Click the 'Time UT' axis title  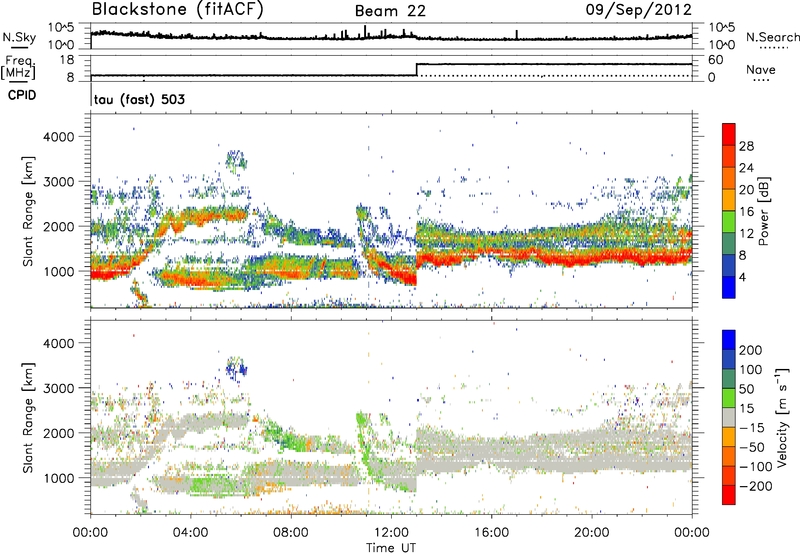click(x=391, y=547)
